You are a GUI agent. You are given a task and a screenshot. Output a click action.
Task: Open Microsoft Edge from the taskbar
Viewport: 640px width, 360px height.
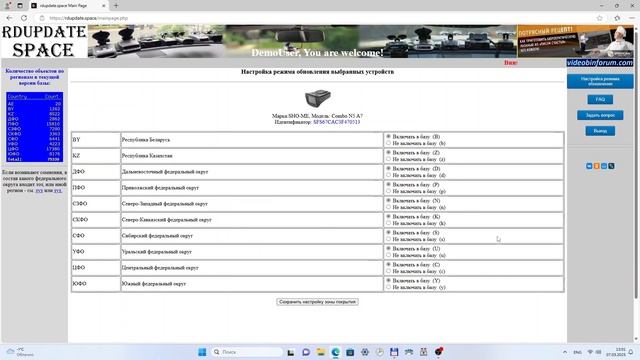336,352
